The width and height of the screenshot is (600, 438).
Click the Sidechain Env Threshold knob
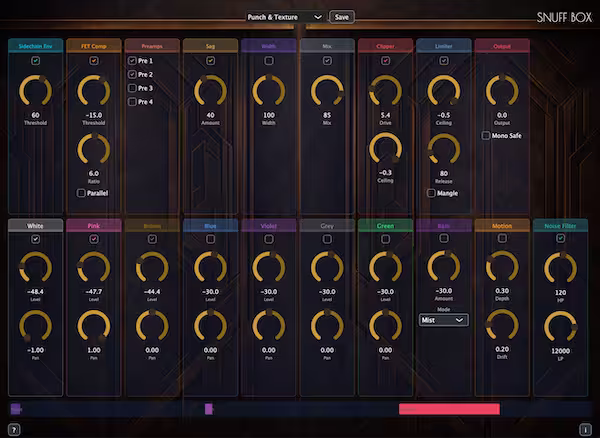(x=35, y=92)
